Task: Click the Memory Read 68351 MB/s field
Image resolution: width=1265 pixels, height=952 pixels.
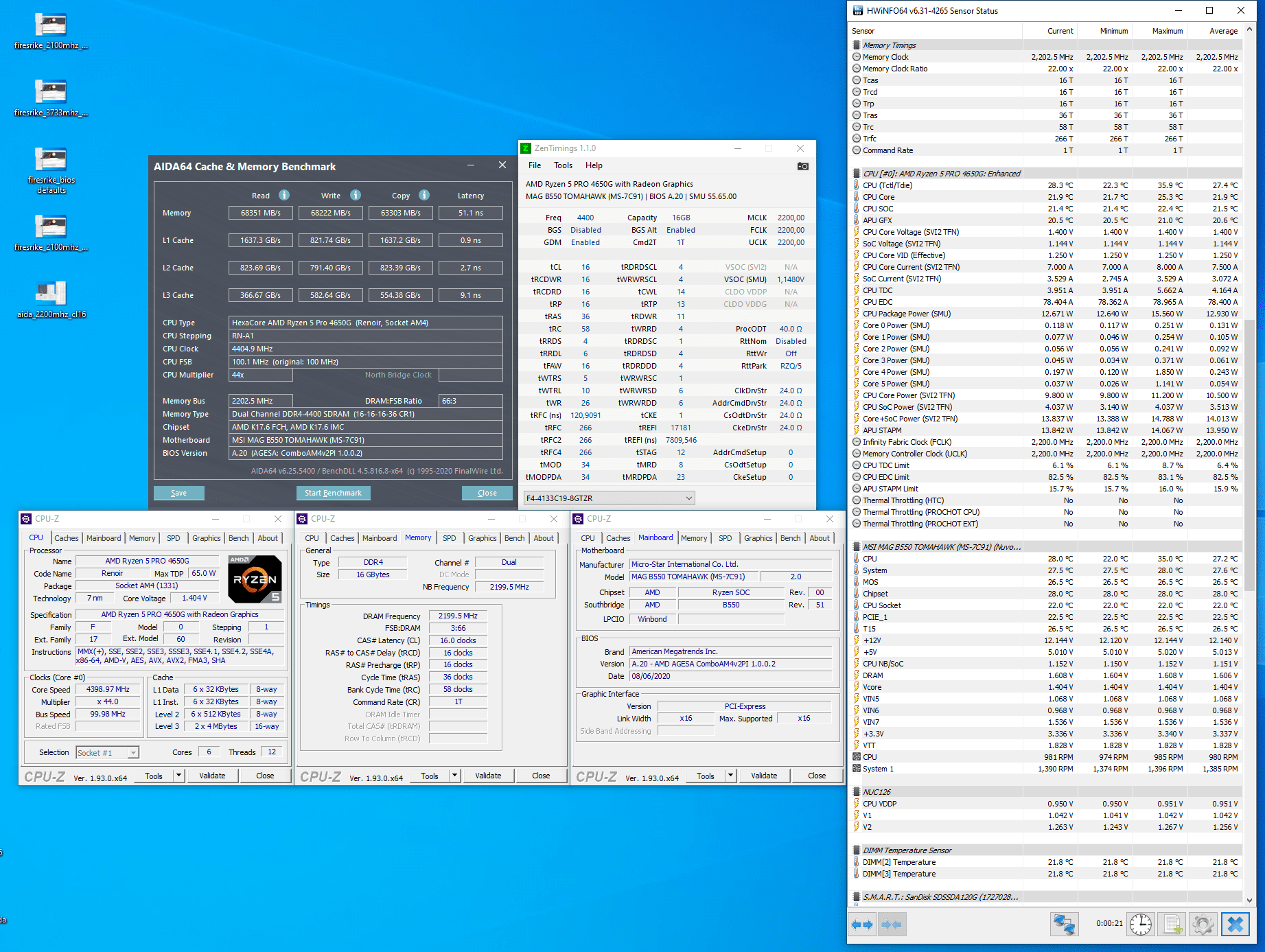Action: pos(261,213)
